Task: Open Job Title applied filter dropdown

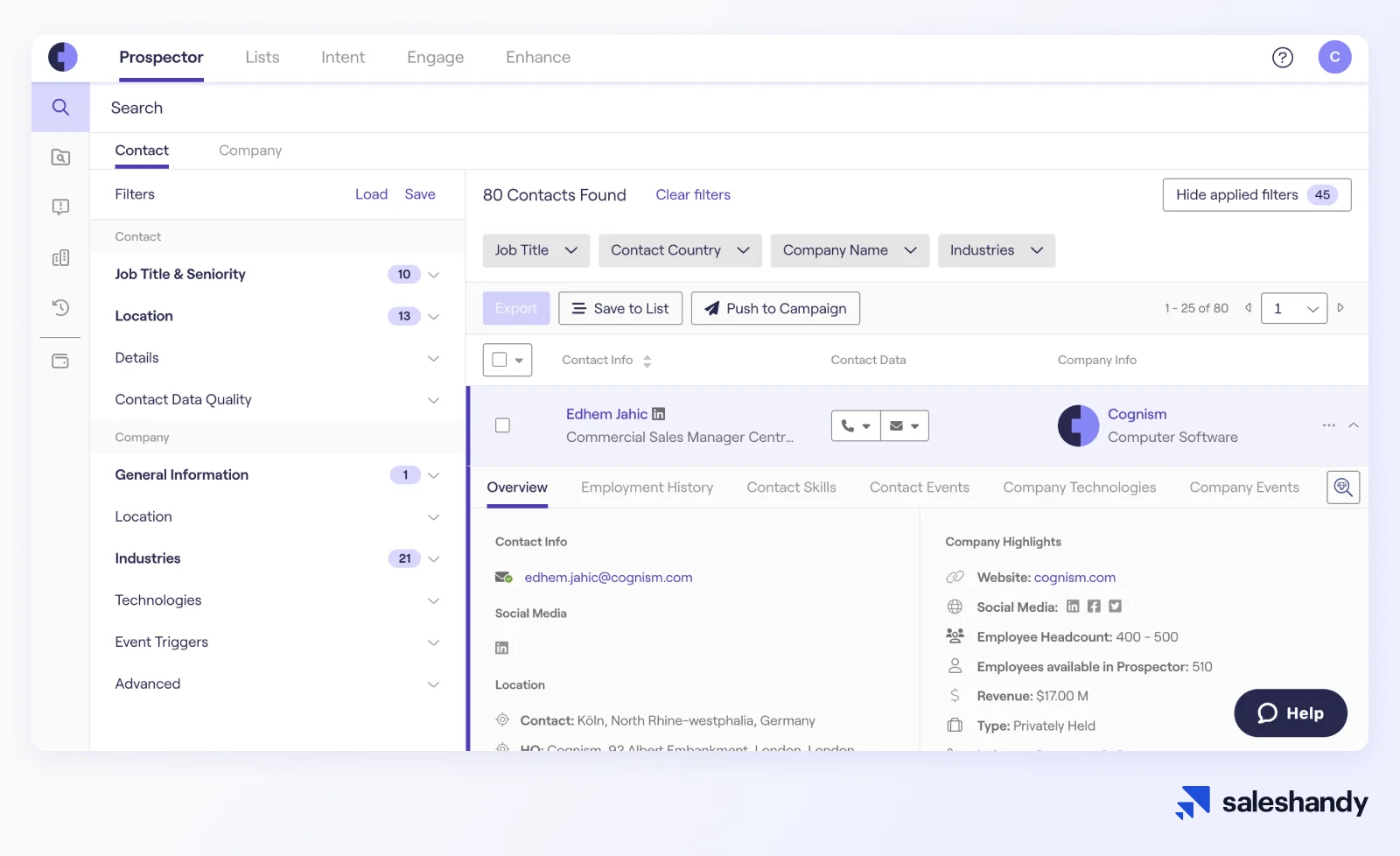Action: tap(536, 250)
